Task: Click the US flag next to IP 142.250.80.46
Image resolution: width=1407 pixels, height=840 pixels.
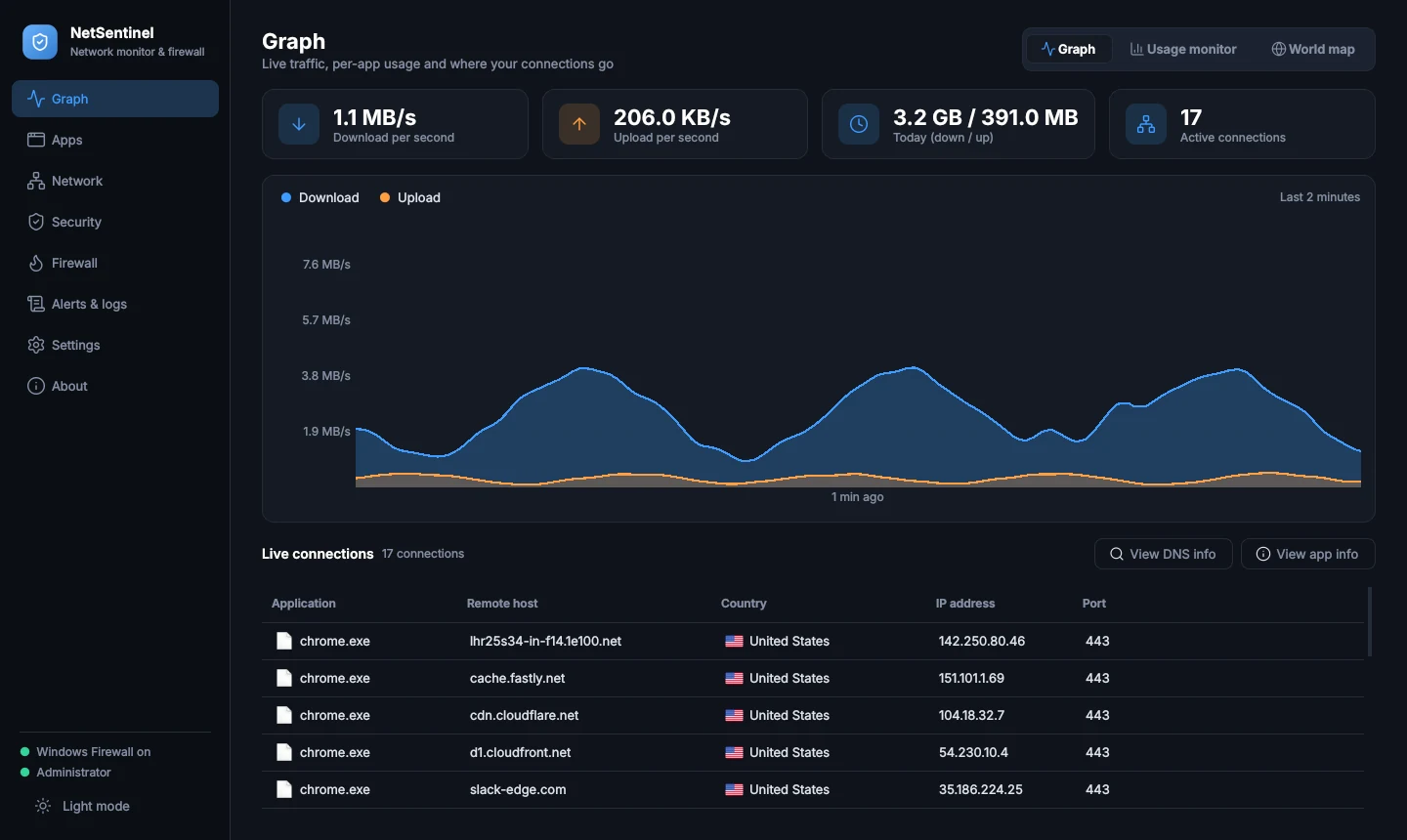Action: (734, 642)
